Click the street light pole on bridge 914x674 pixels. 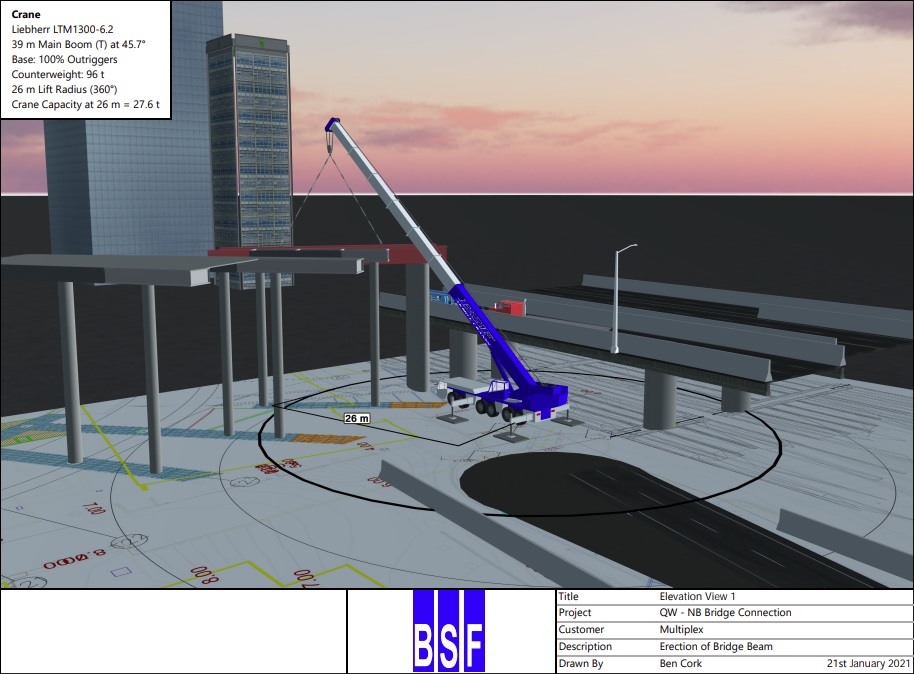[616, 298]
